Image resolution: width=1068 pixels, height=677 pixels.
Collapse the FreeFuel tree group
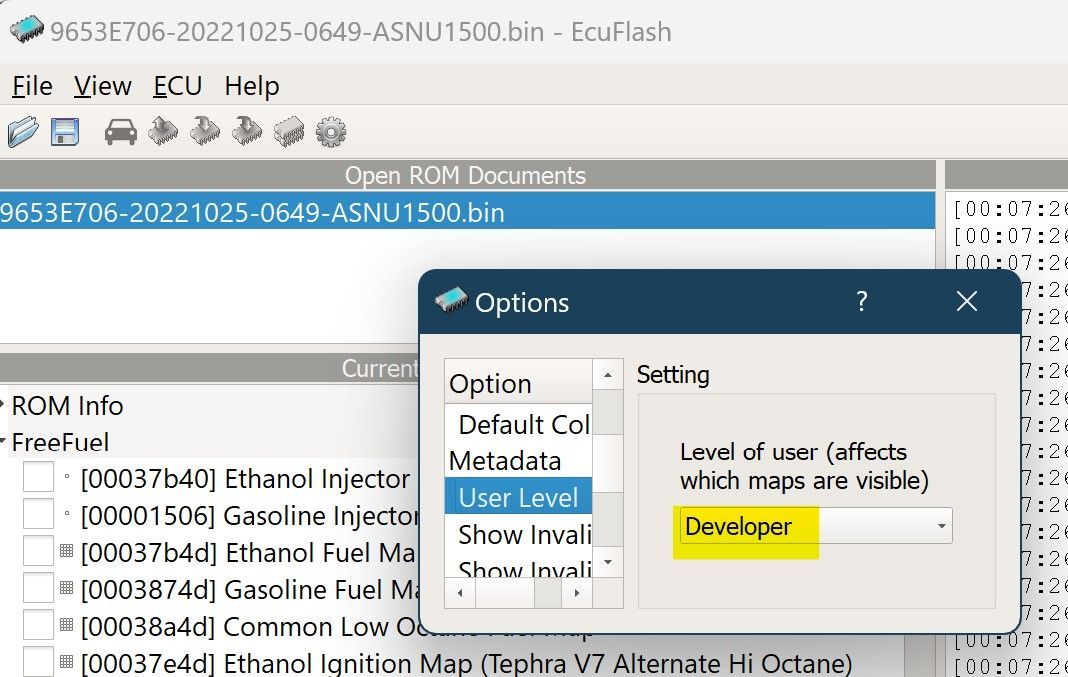click(x=4, y=442)
